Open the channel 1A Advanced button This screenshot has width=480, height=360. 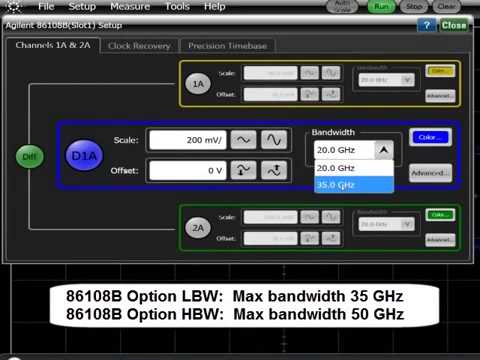click(x=440, y=96)
